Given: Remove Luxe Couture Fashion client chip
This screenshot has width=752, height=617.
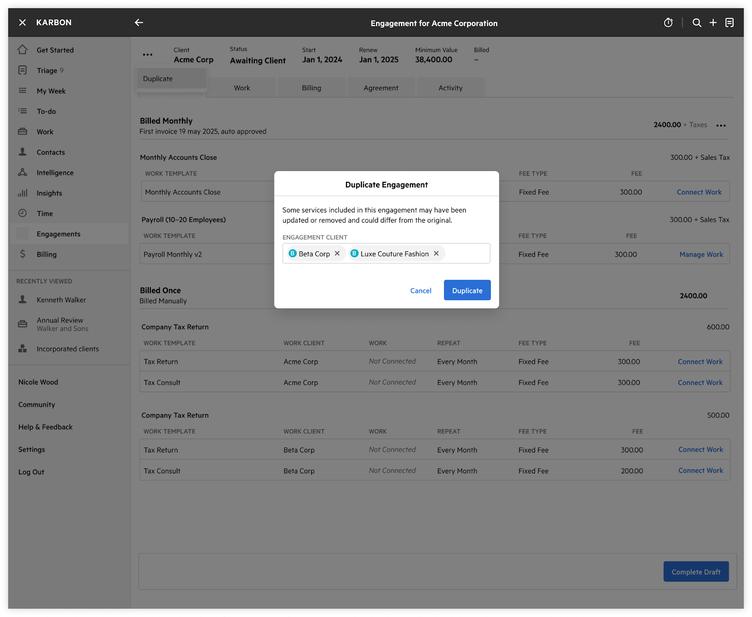Looking at the screenshot, I should [436, 254].
